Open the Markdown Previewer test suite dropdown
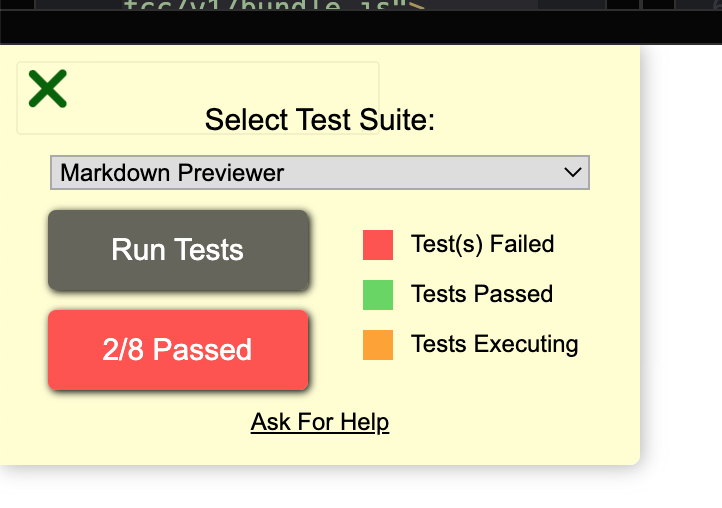722x508 pixels. 320,172
